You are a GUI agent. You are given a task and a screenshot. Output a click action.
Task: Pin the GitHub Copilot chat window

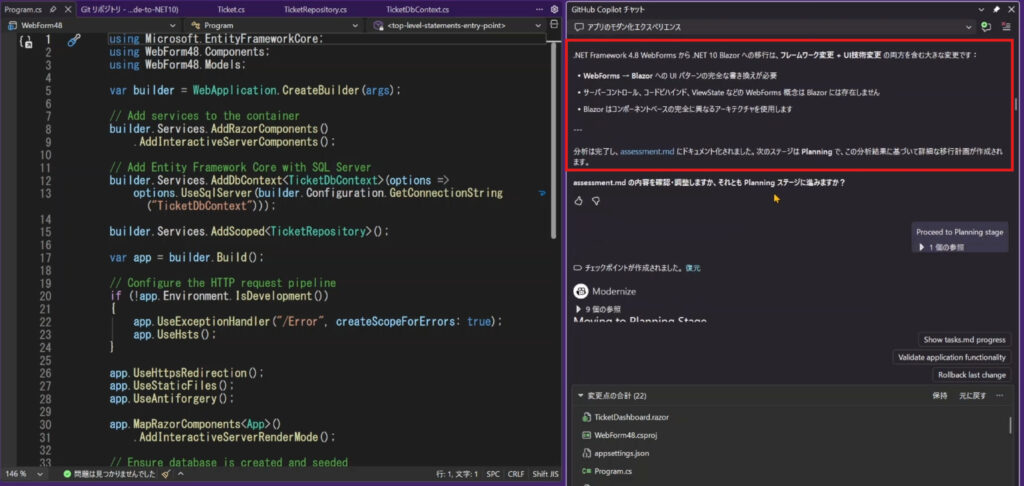(997, 9)
